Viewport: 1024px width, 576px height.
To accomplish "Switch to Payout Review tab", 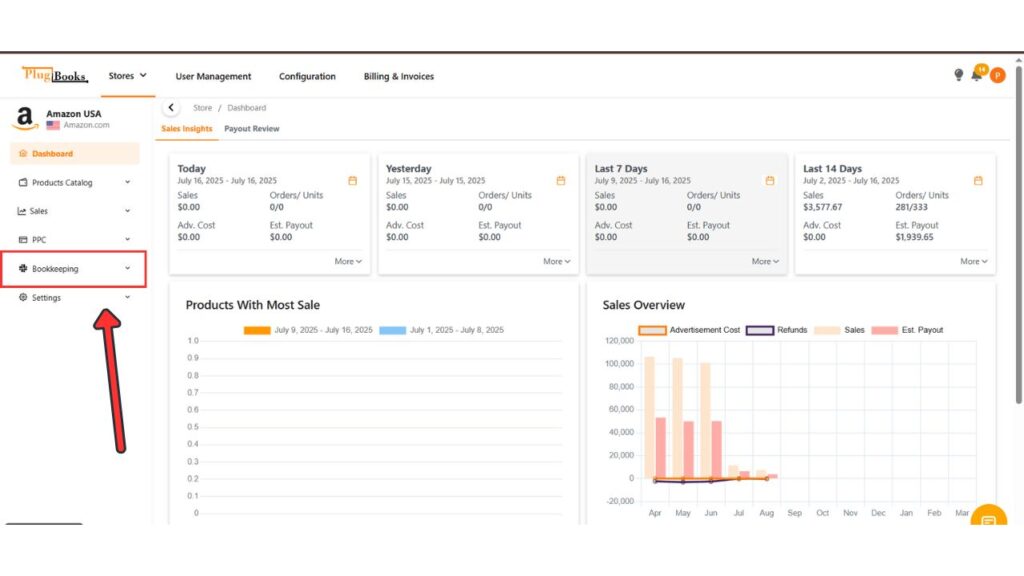I will [251, 129].
